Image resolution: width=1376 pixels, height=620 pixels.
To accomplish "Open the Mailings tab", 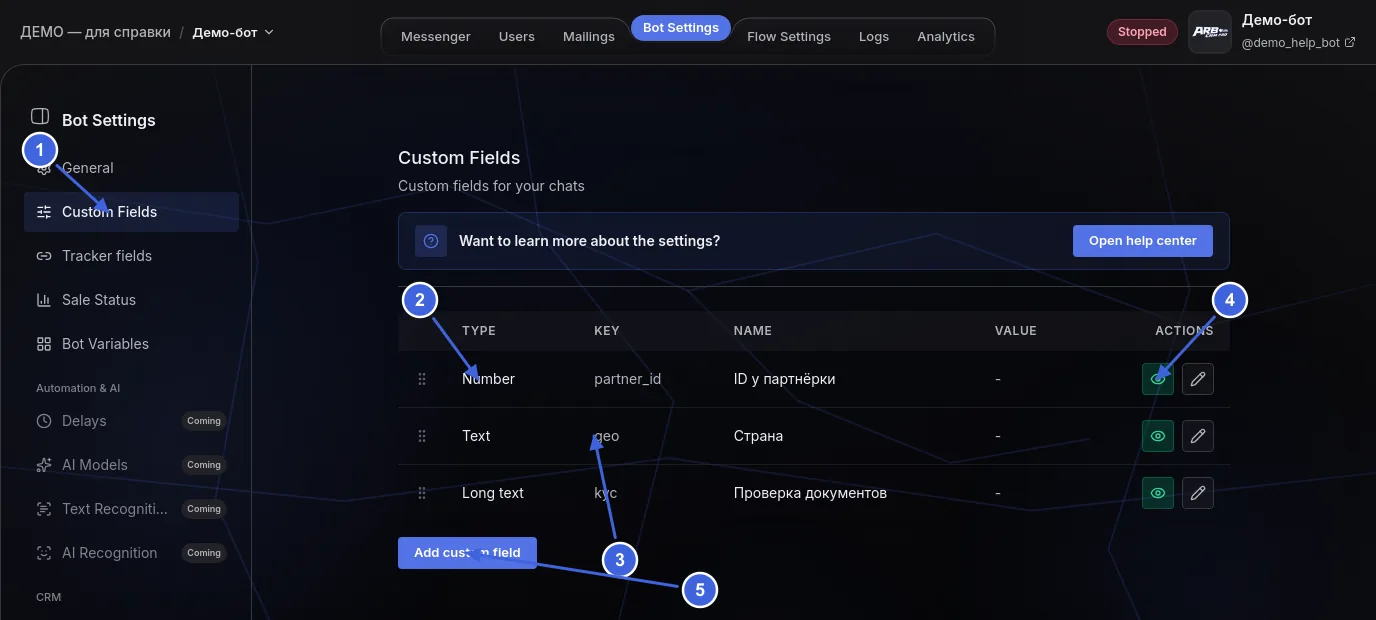I will pyautogui.click(x=589, y=36).
